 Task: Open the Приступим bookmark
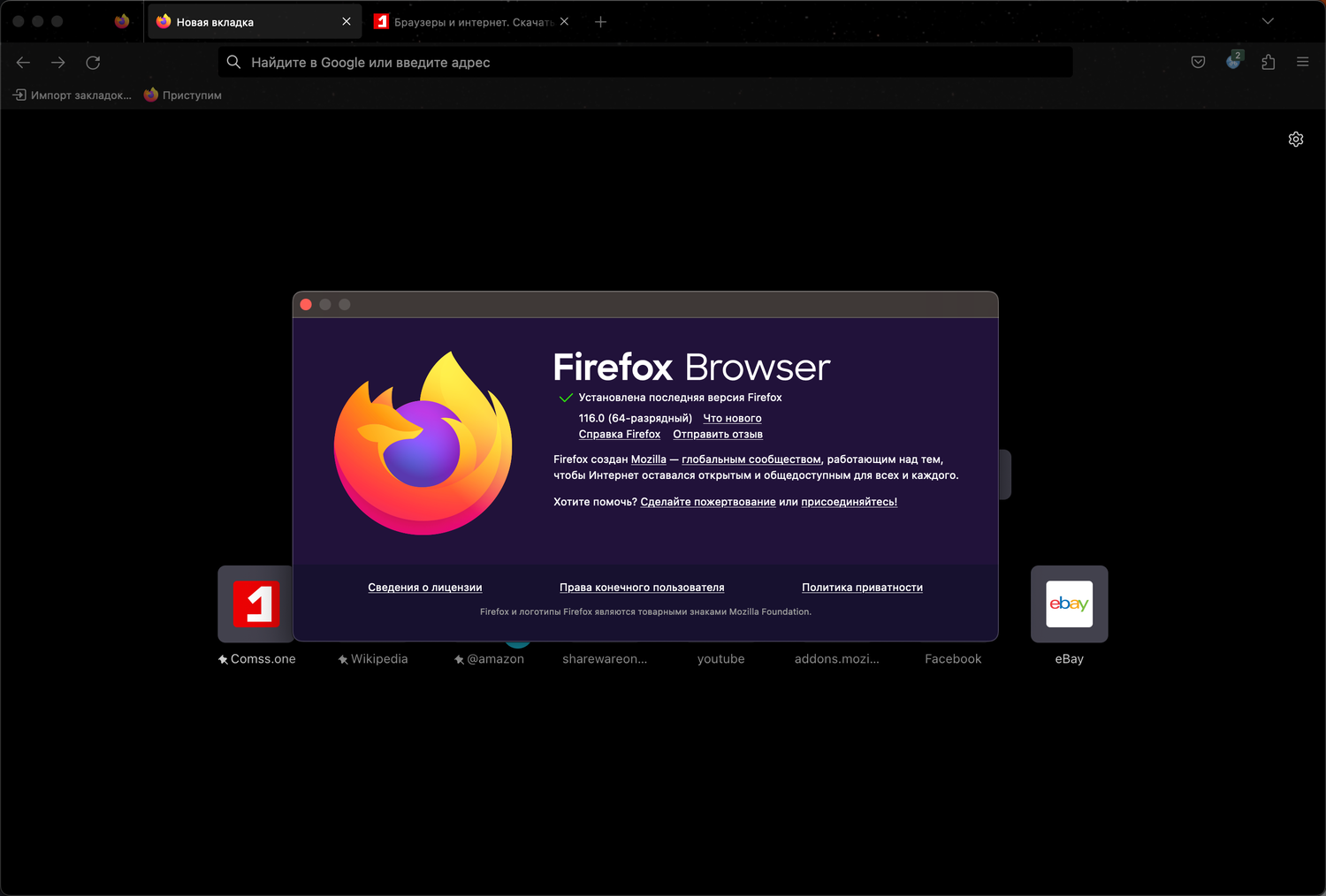(183, 95)
